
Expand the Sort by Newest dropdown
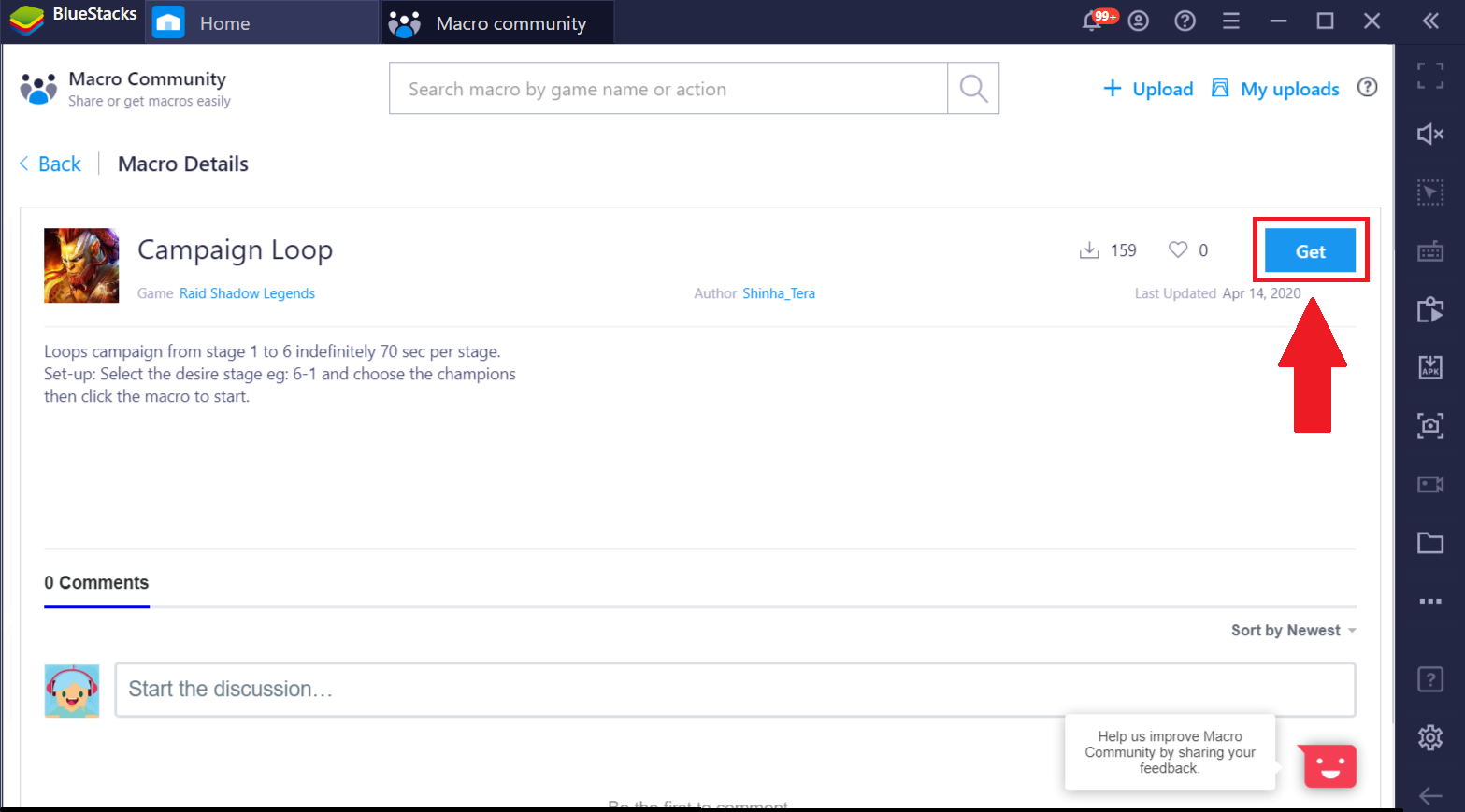1293,631
